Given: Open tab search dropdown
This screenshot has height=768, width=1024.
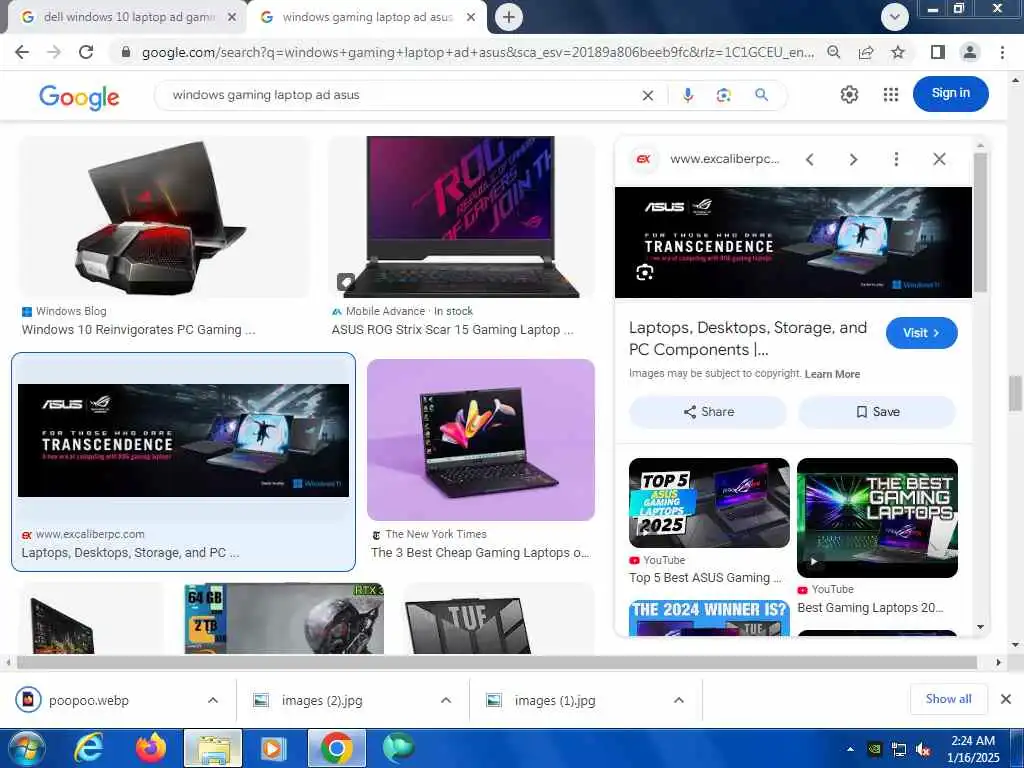Looking at the screenshot, I should point(895,17).
